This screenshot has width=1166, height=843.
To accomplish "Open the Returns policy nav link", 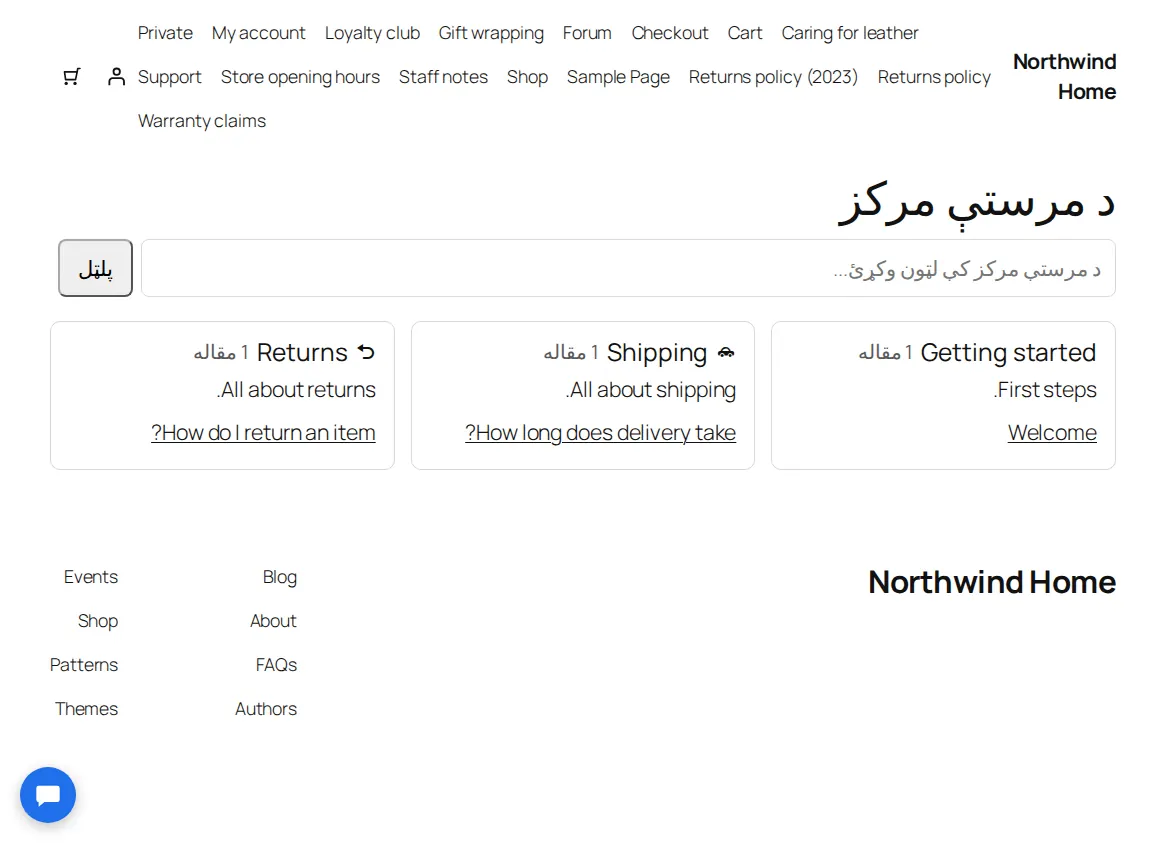I will point(934,77).
